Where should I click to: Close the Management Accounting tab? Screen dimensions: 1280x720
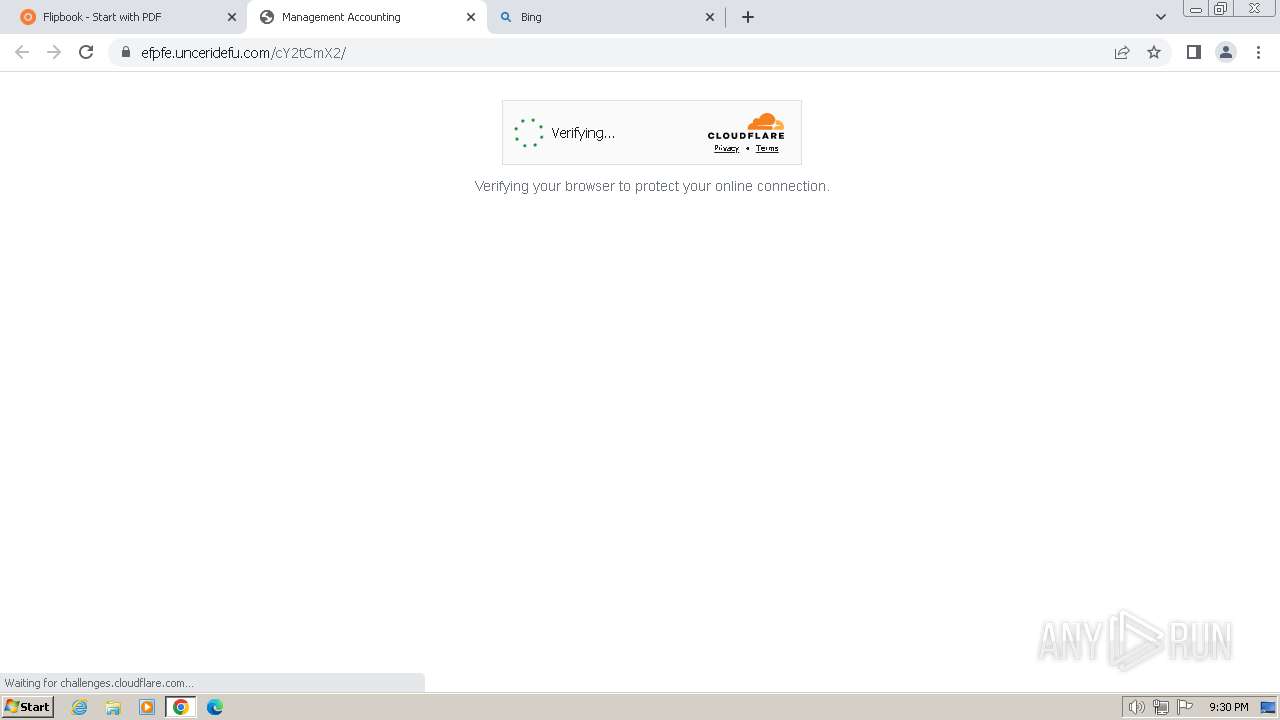coord(471,17)
